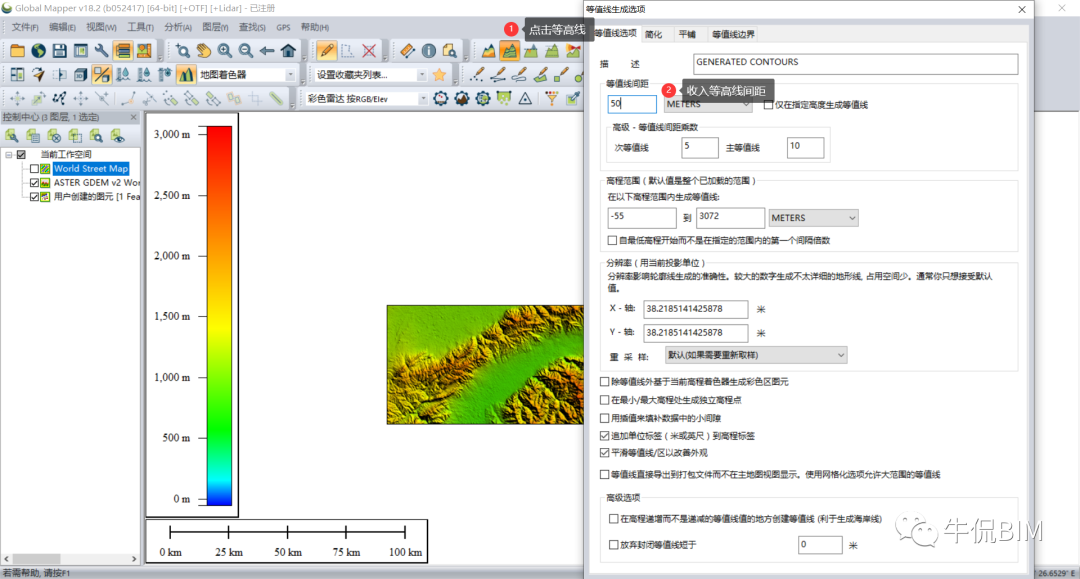
Task: Uncheck the 用户创建的图元 layer checkbox
Action: click(34, 197)
